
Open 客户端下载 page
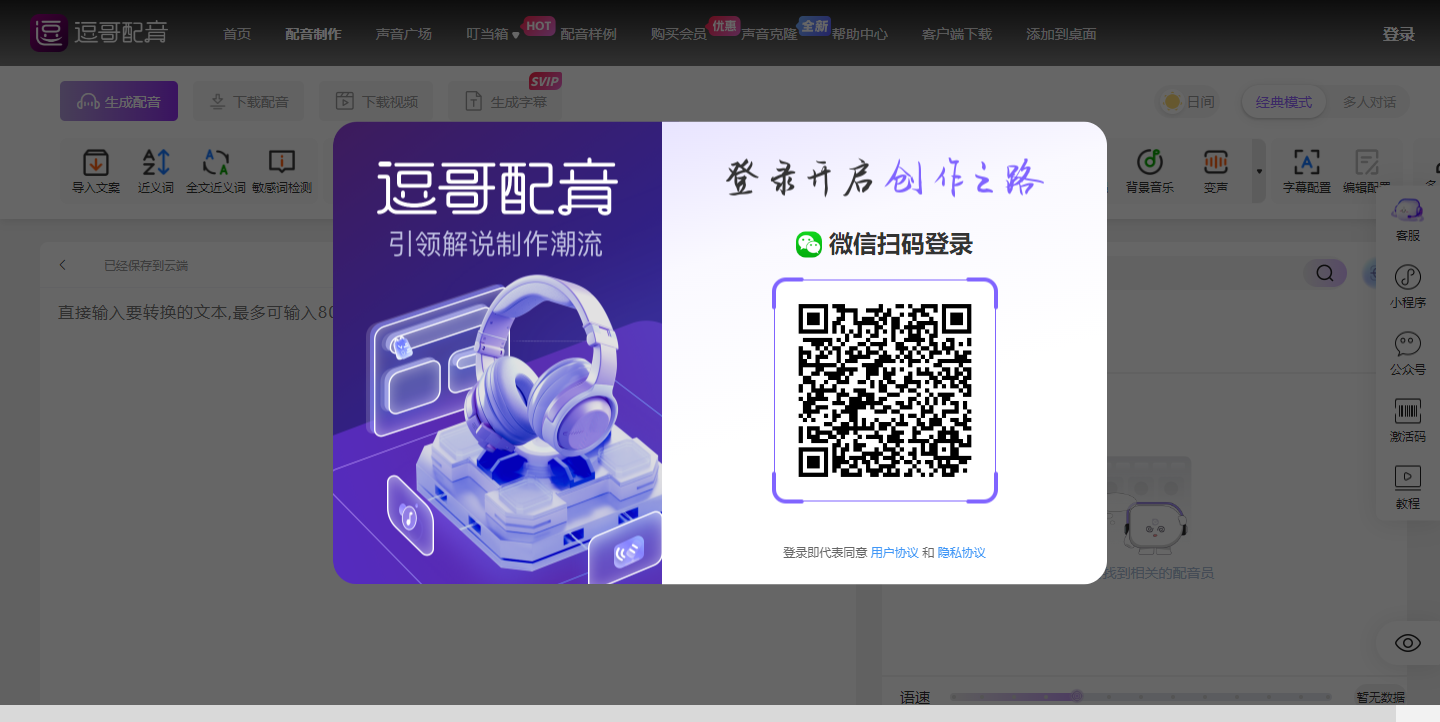pos(957,34)
